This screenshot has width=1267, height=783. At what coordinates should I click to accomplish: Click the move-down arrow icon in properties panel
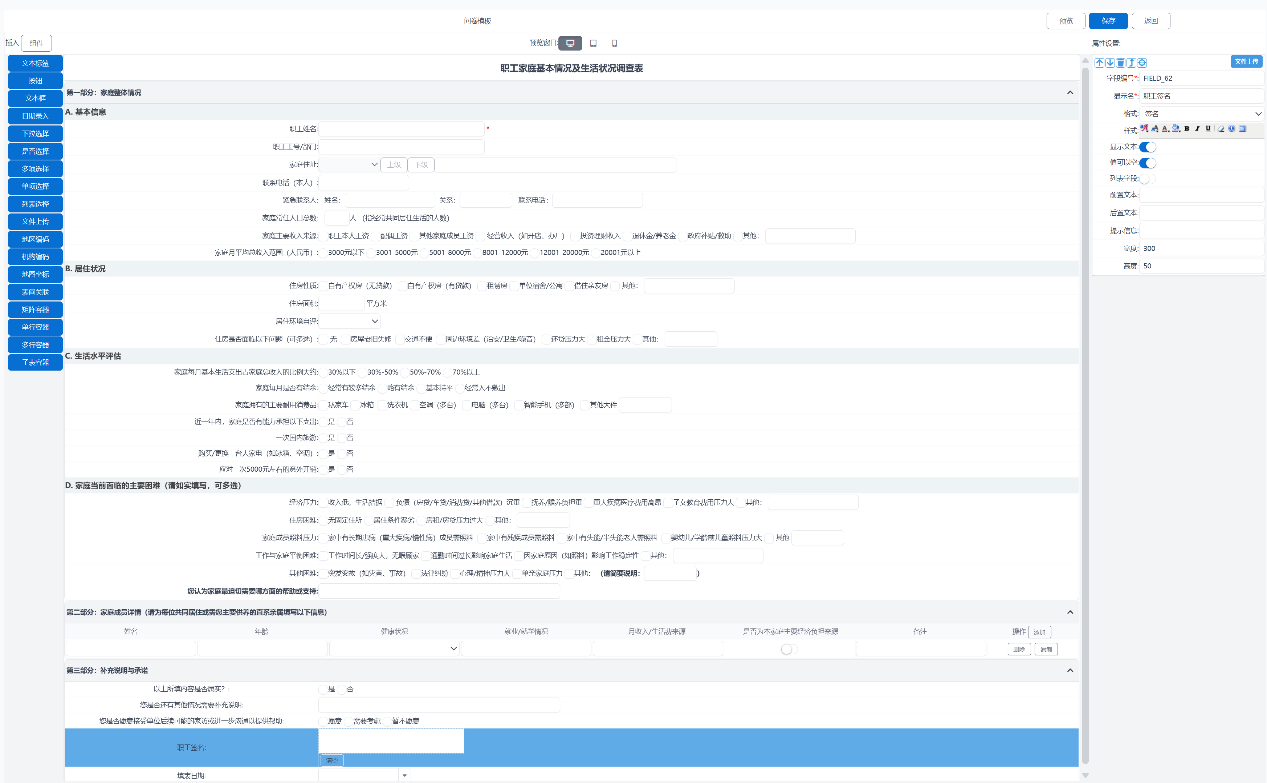click(x=1109, y=63)
